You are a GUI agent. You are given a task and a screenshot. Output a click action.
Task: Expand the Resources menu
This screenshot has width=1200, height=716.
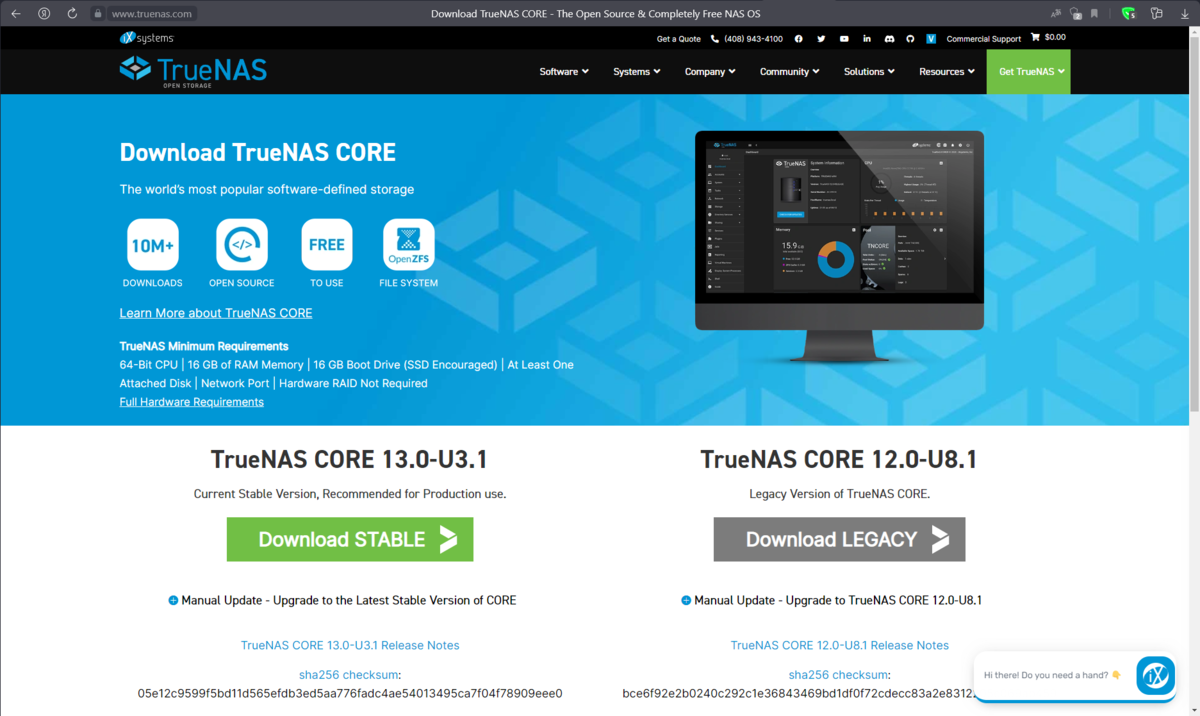tap(947, 72)
